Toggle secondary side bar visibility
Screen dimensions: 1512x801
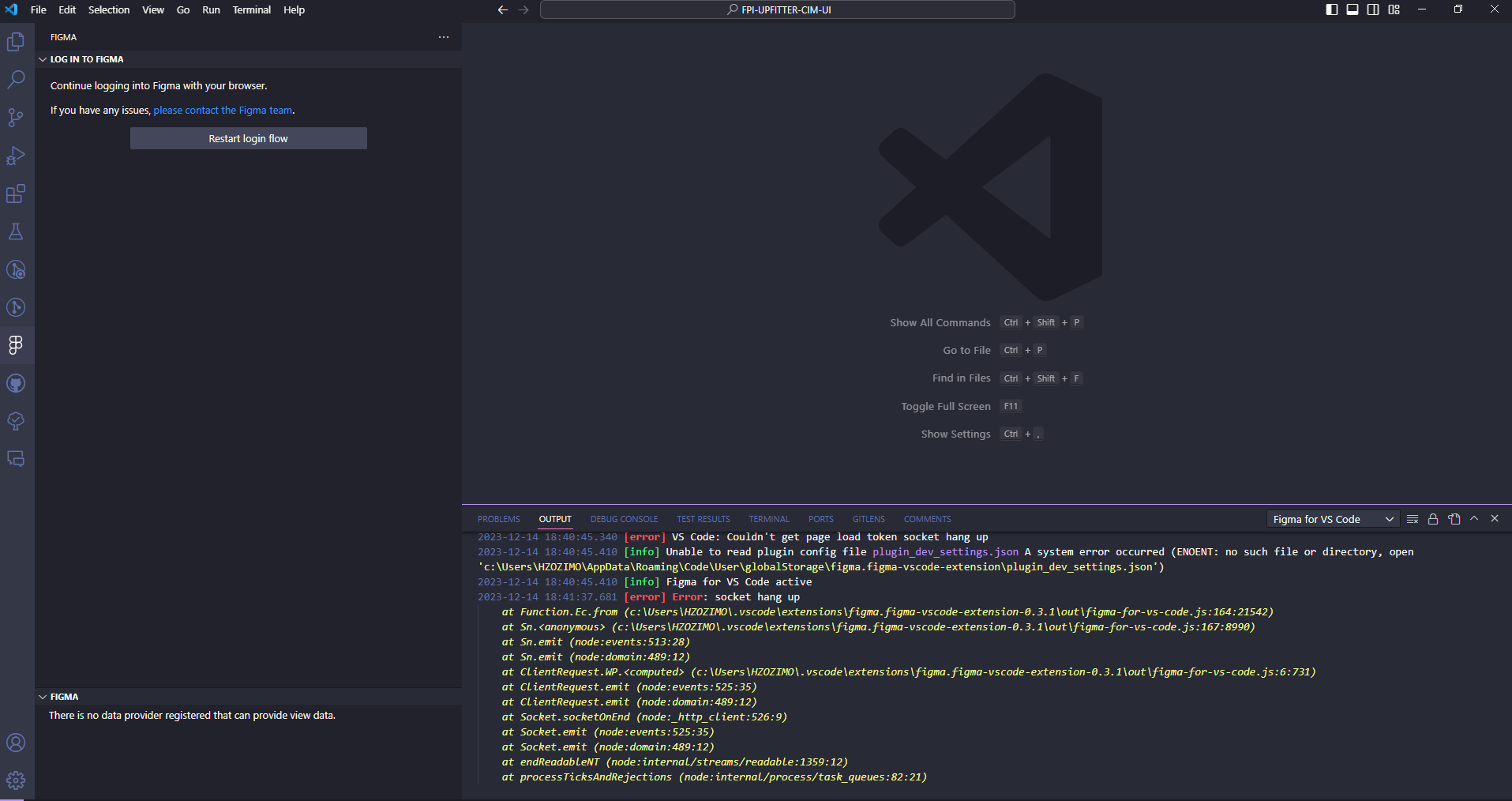coord(1373,9)
